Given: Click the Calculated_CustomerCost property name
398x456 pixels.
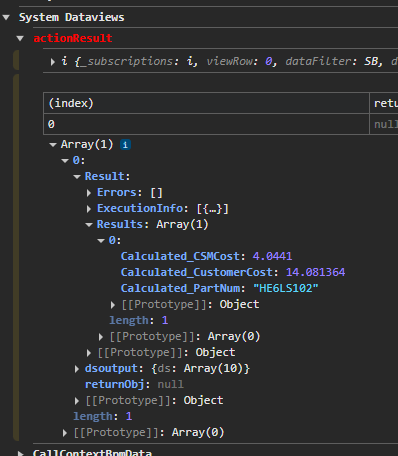Looking at the screenshot, I should pos(197,272).
